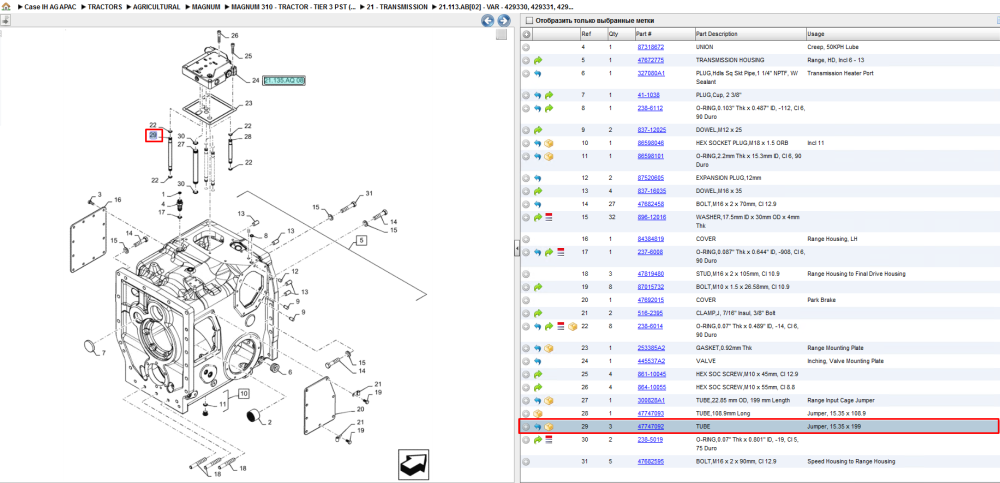
Task: Click package icon on Ref 22 O-RING row
Action: click(572, 326)
